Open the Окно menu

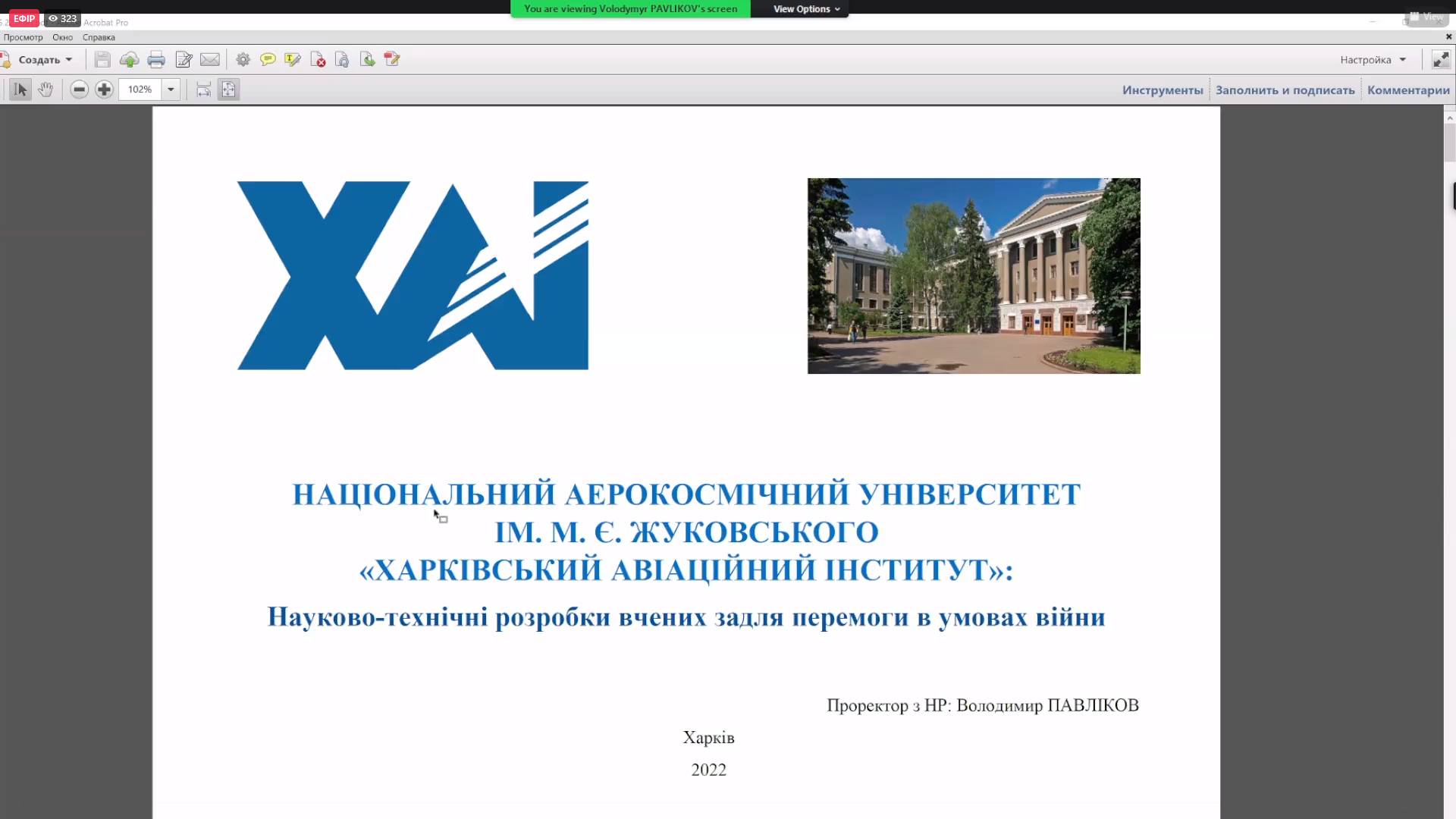click(x=62, y=37)
